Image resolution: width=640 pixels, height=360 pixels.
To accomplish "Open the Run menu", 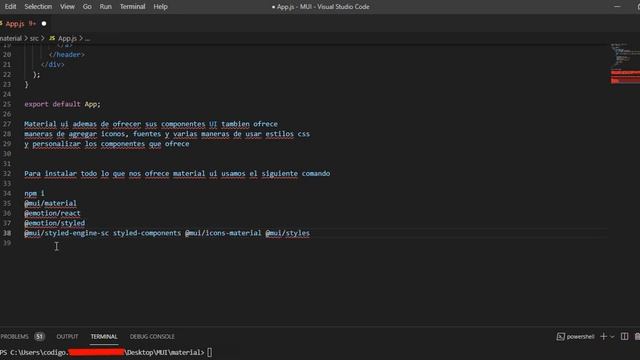I will [105, 7].
